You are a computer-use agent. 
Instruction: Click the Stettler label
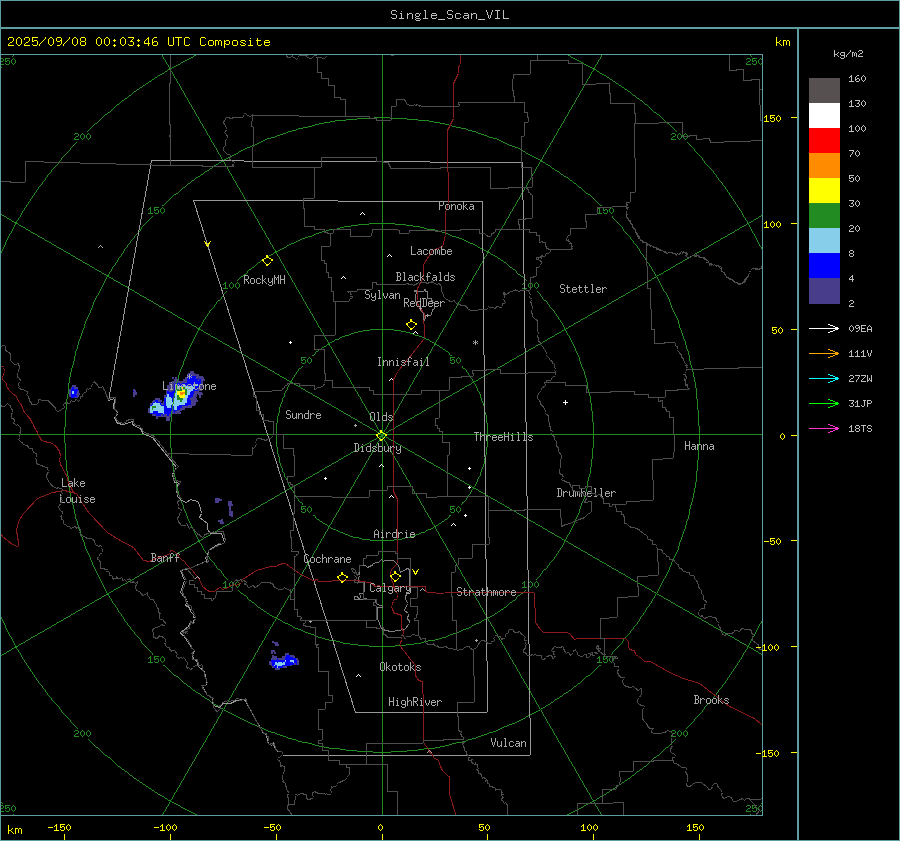pyautogui.click(x=583, y=289)
